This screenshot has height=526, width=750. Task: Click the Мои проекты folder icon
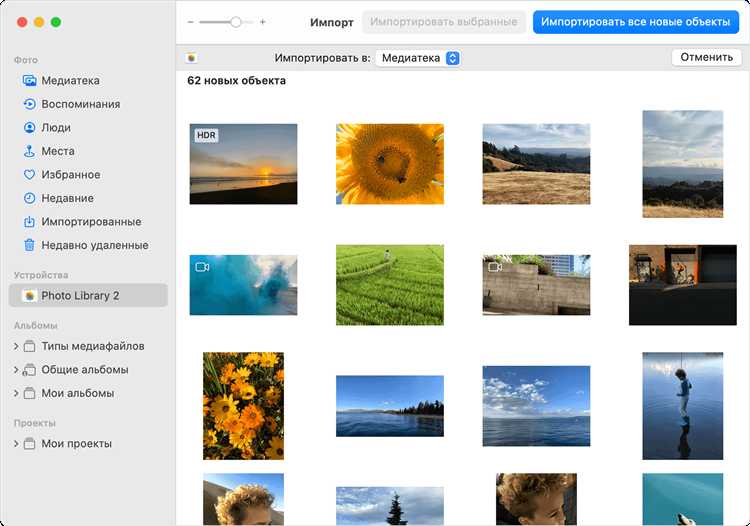29,444
